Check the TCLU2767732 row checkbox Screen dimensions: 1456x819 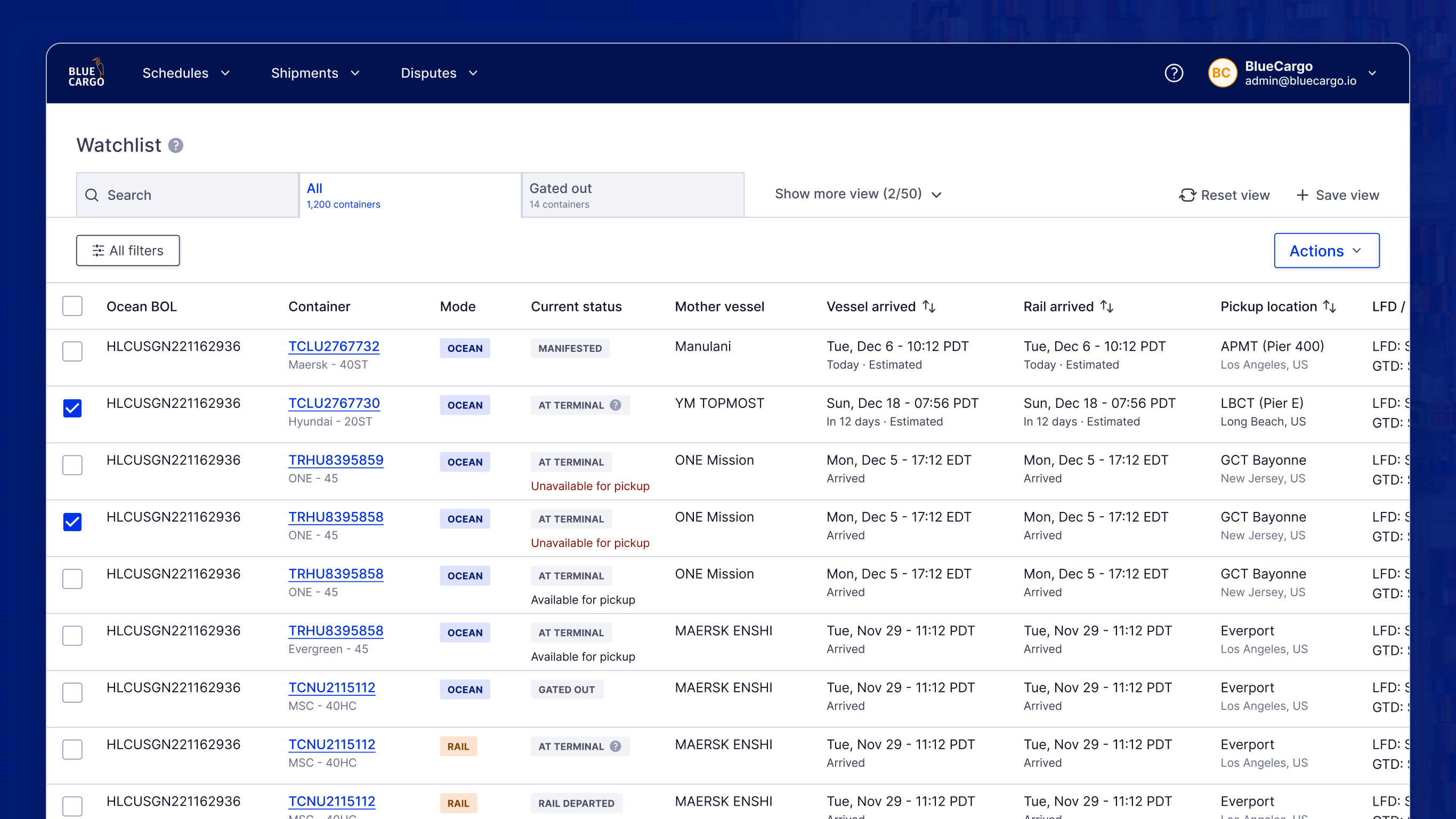coord(72,351)
